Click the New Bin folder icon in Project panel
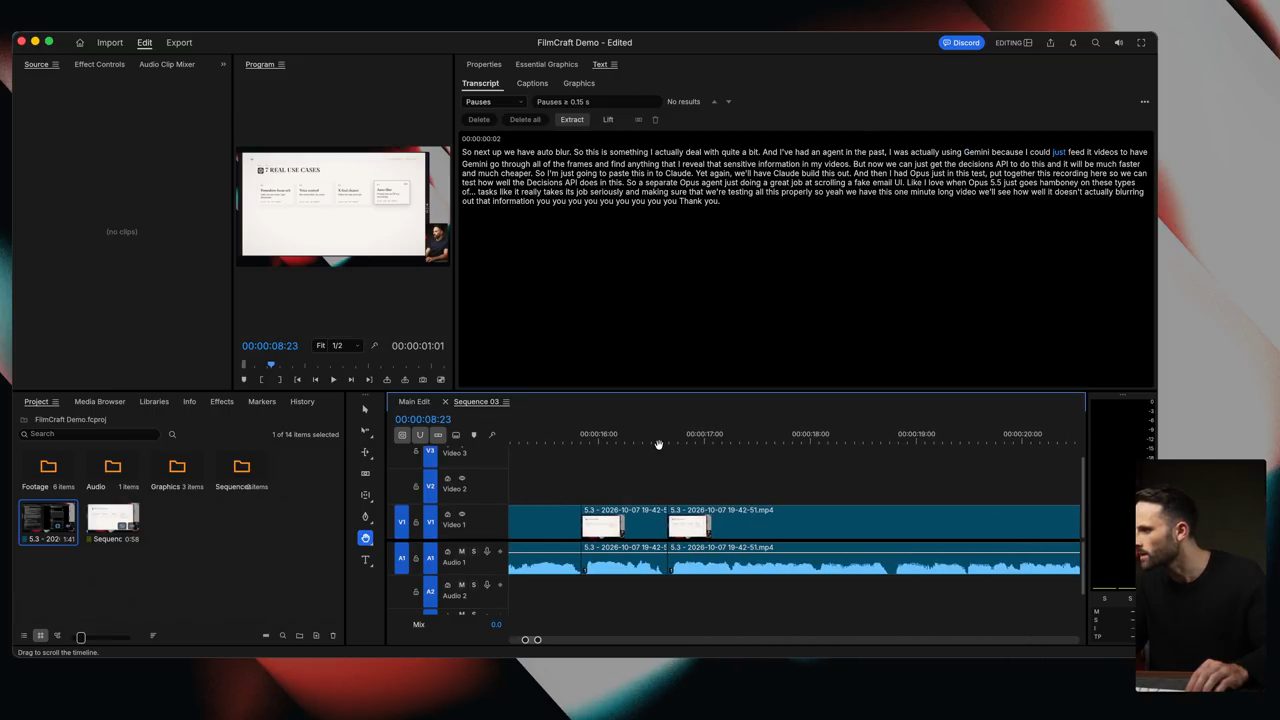Screen dimensions: 1280x720 pyautogui.click(x=299, y=636)
